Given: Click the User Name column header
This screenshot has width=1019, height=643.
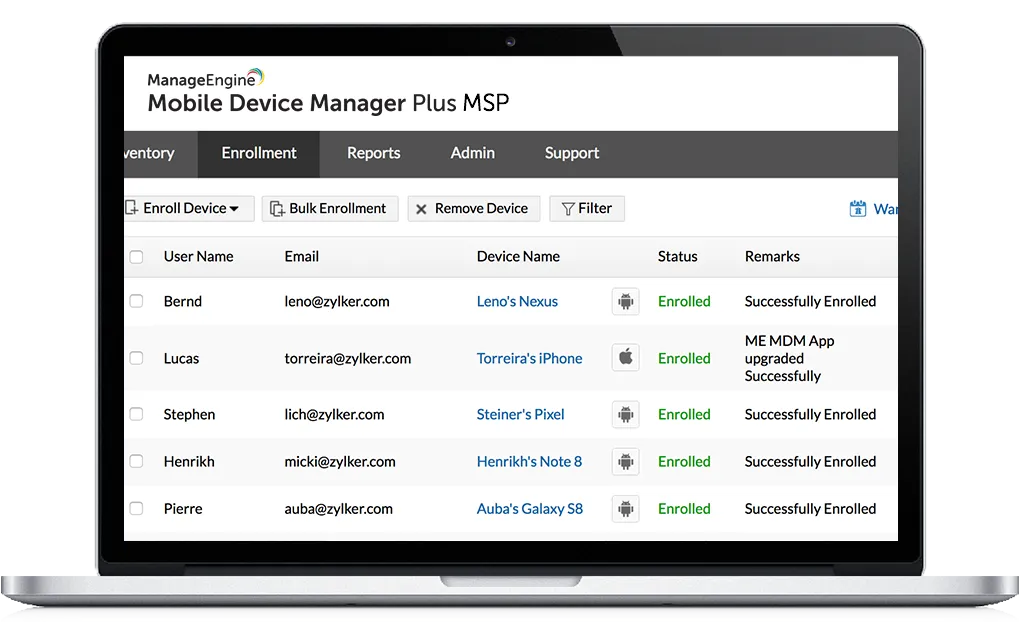Looking at the screenshot, I should point(198,257).
